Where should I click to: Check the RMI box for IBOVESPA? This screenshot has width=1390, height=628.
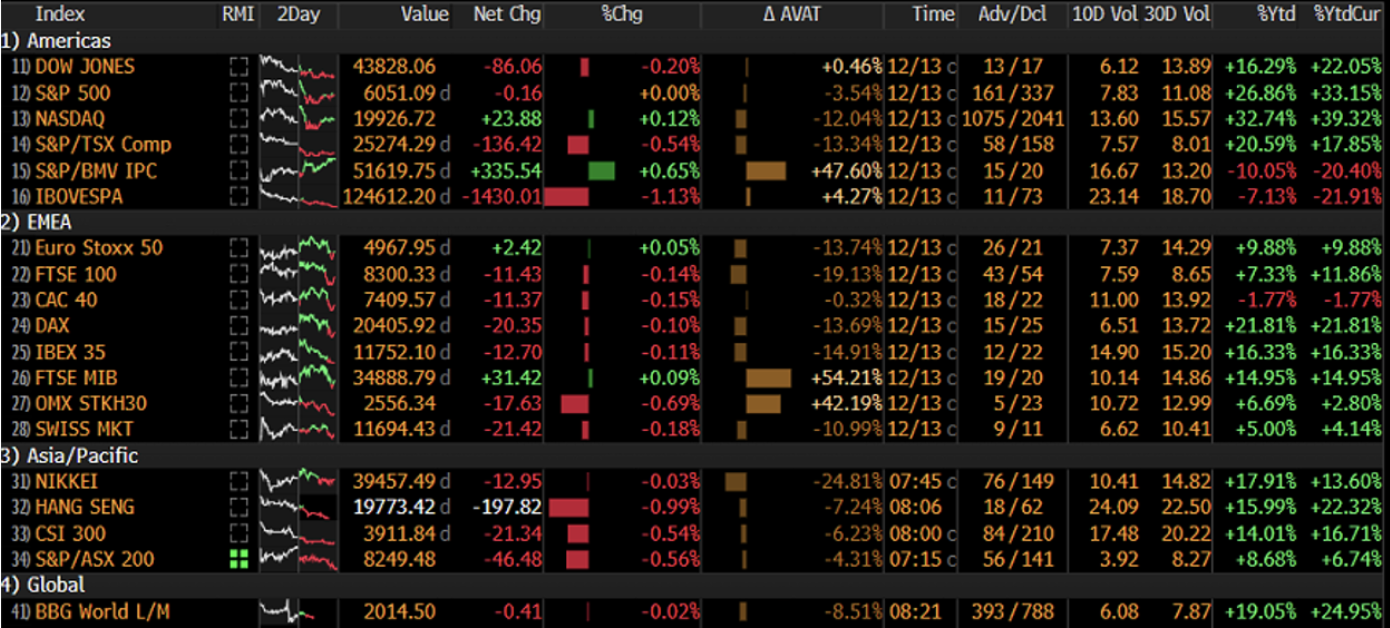coord(237,196)
